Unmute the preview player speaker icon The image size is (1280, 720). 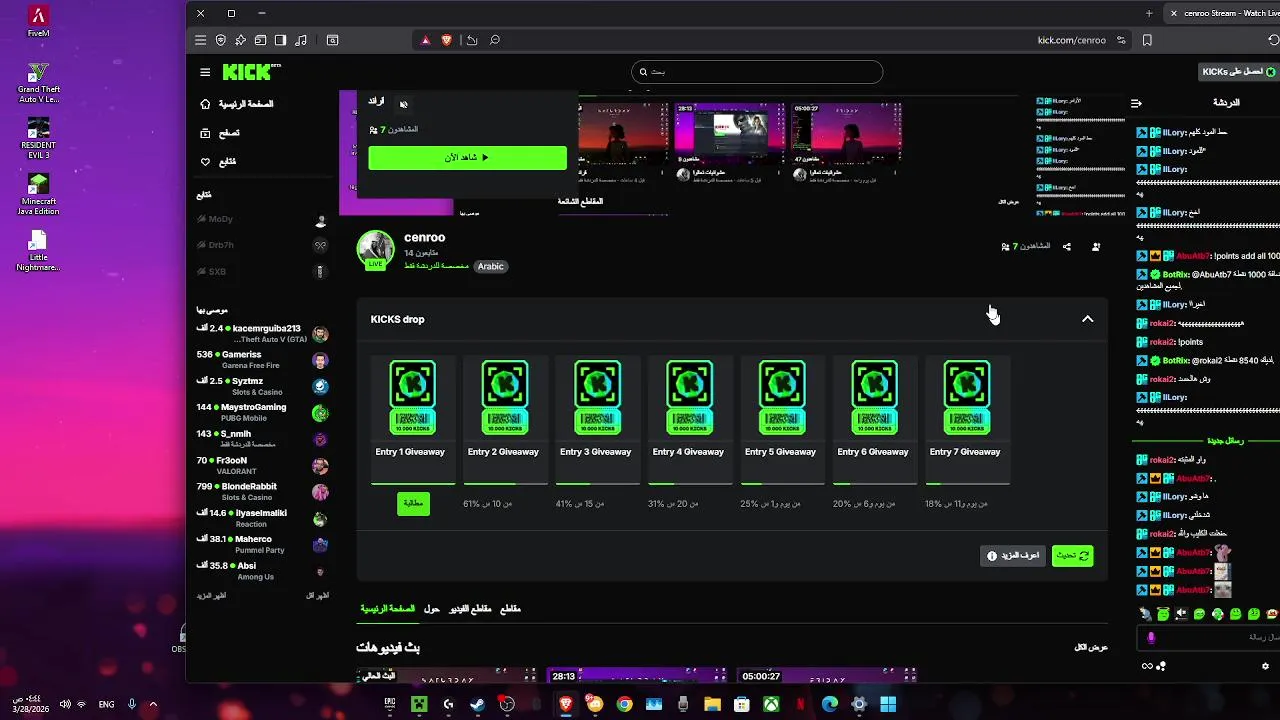click(x=404, y=104)
